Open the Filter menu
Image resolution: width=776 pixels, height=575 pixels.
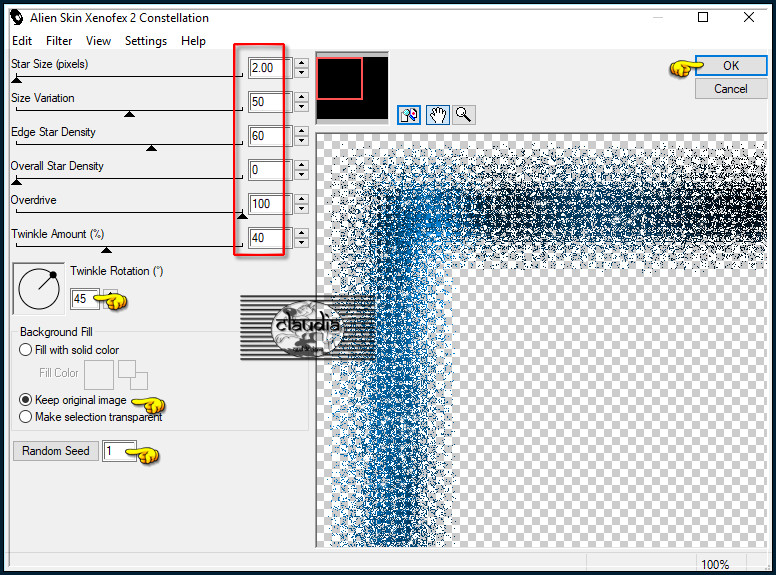(x=59, y=41)
